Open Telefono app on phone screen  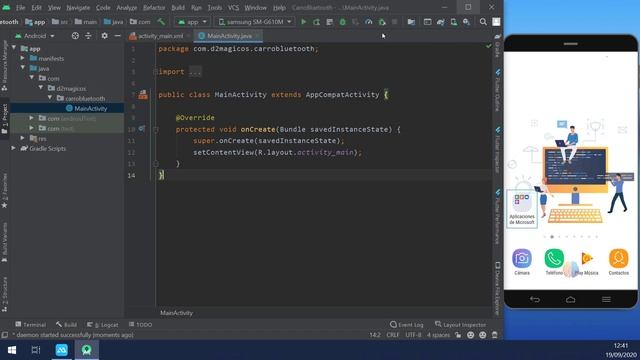[554, 262]
